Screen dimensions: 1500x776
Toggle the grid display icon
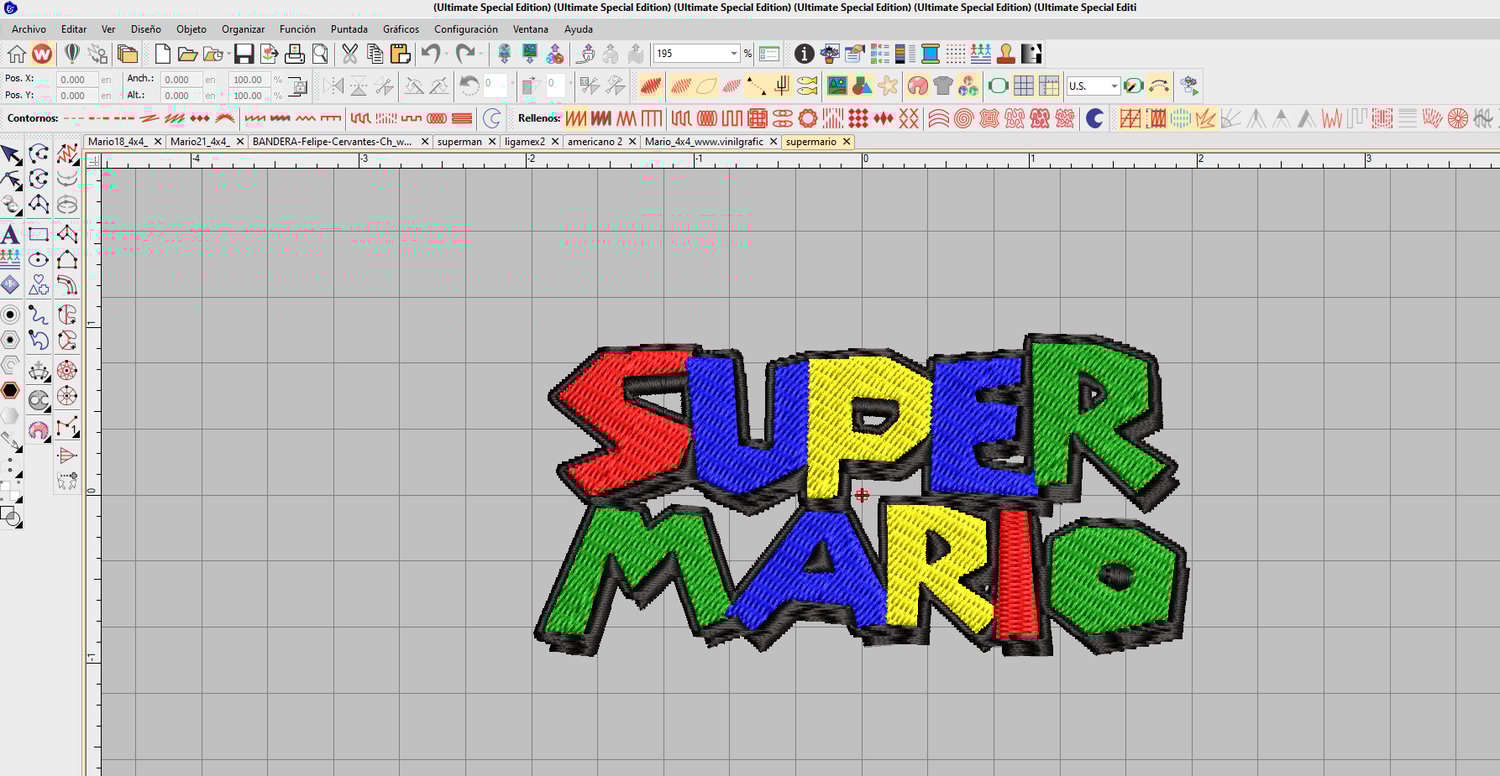1023,86
